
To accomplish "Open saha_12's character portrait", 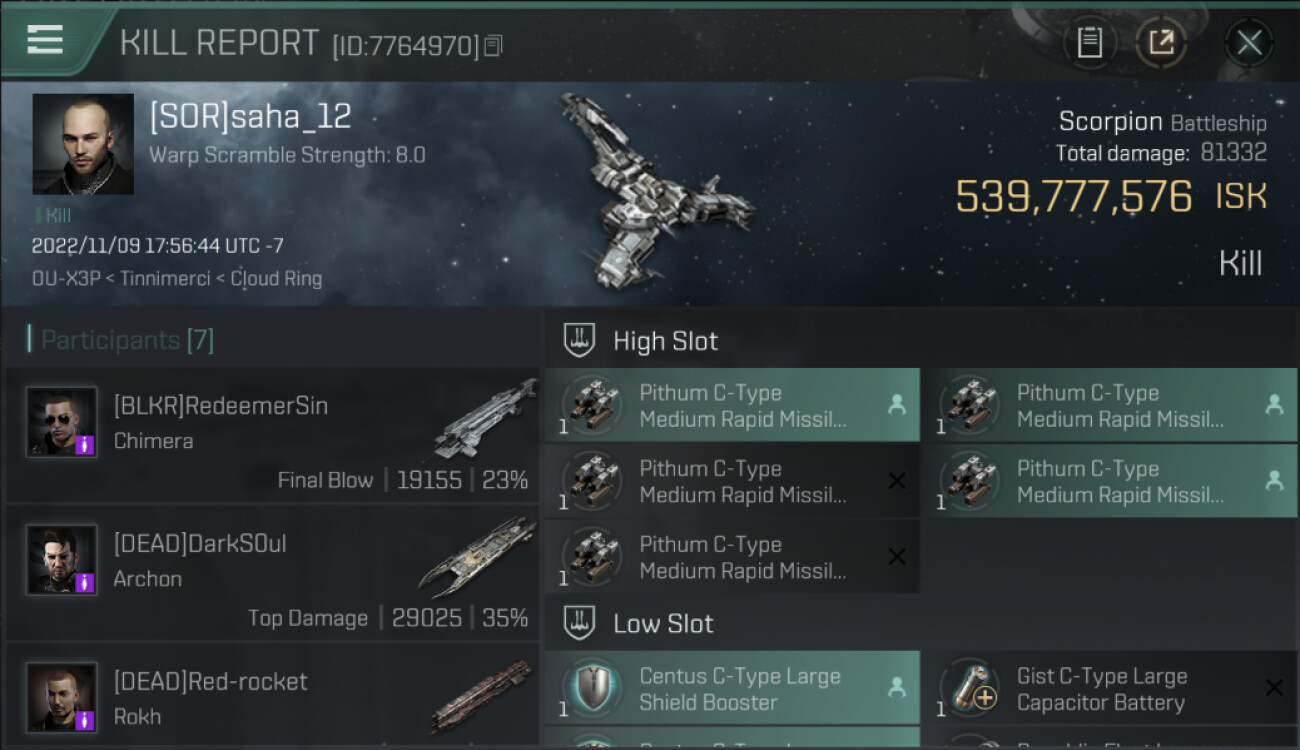I will (83, 144).
